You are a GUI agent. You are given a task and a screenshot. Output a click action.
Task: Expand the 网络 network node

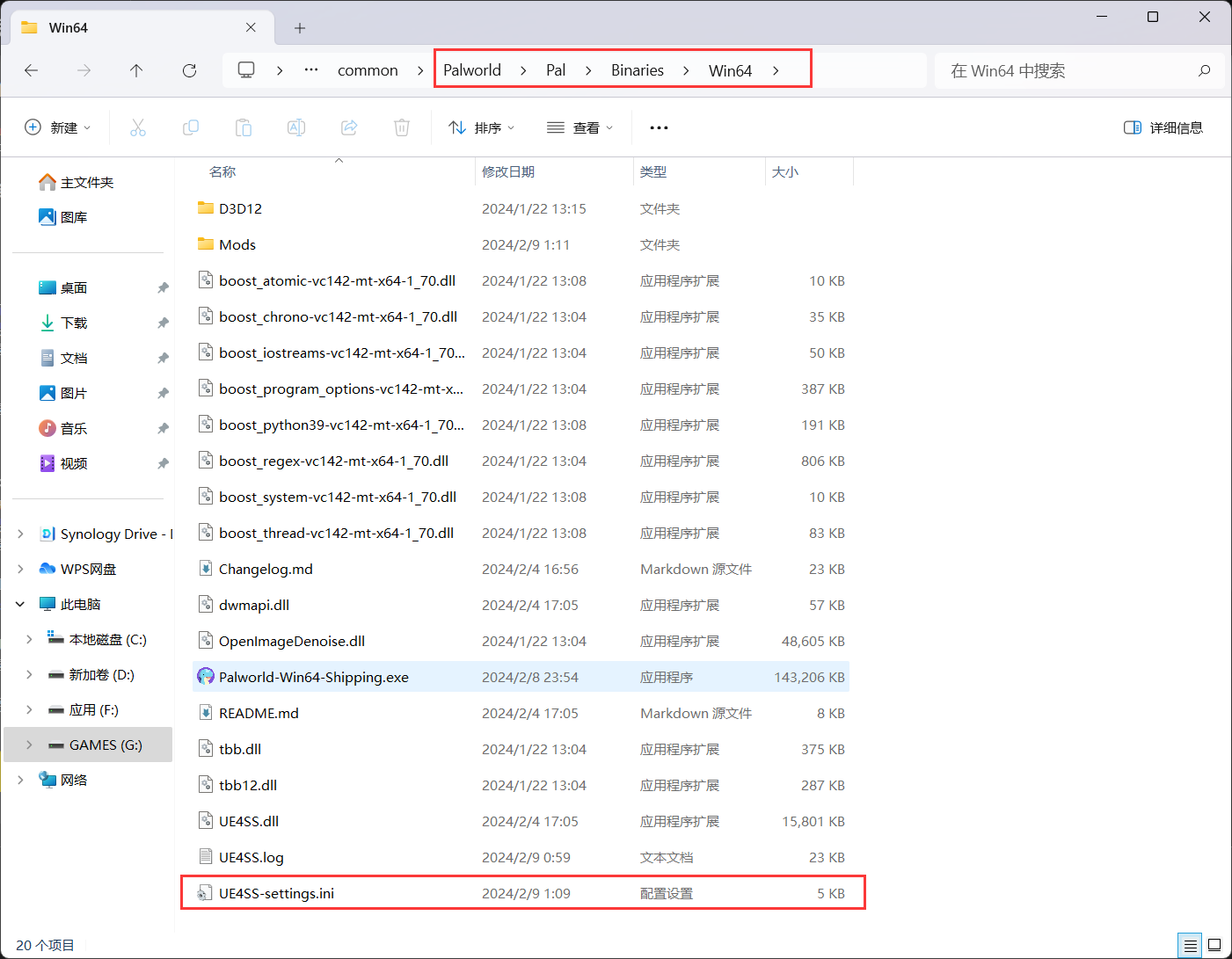20,780
